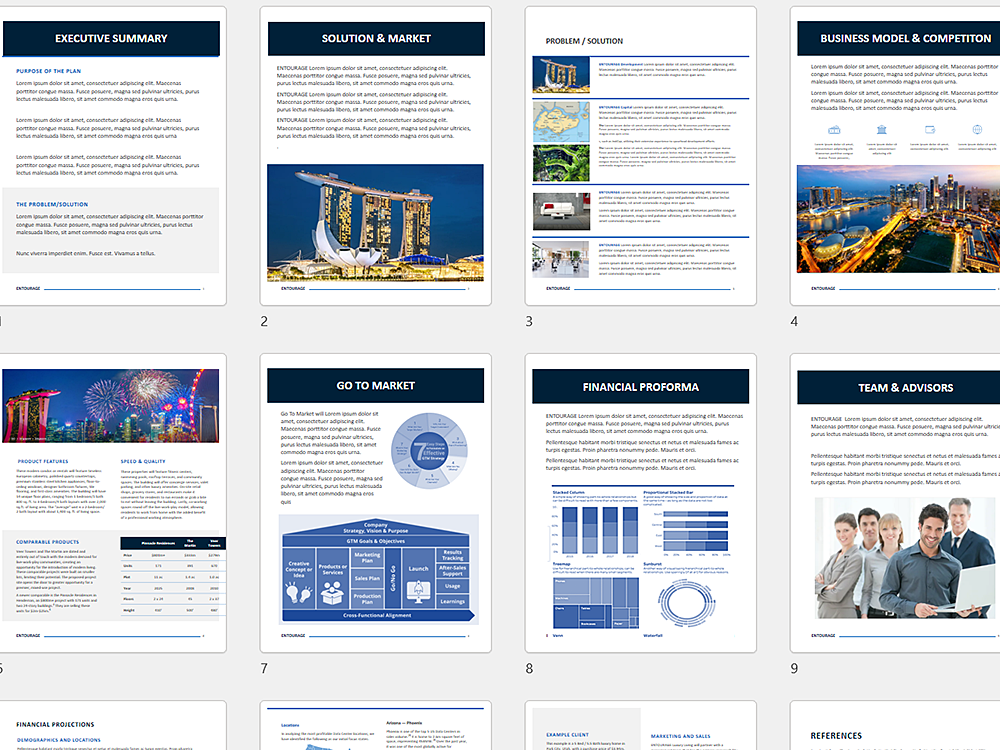Click the 'DEMOGRAPHICS AND LOCATIONS' subheading
1000x750 pixels.
[59, 740]
